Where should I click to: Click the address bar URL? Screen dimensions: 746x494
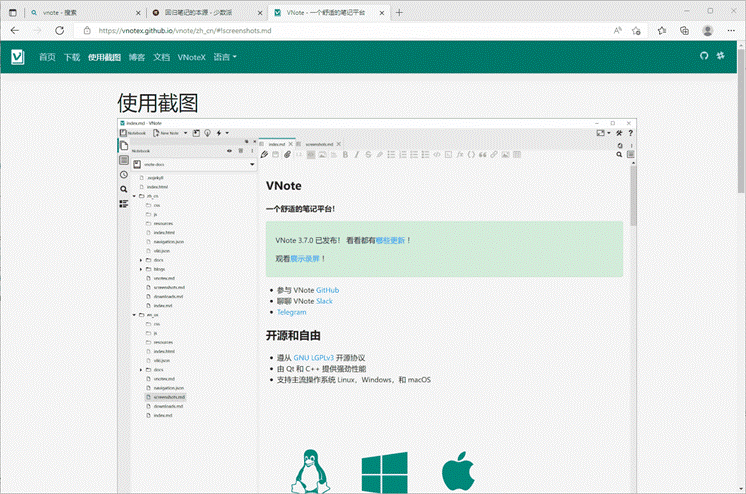(185, 30)
